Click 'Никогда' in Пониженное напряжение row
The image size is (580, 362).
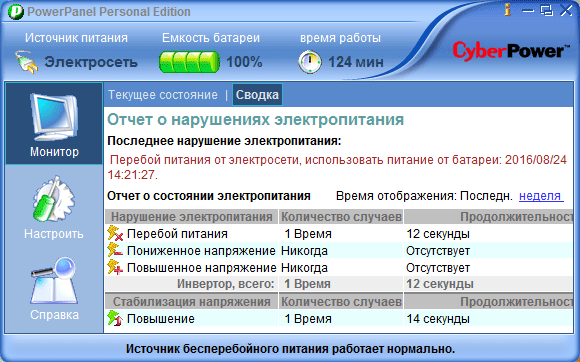pyautogui.click(x=304, y=251)
